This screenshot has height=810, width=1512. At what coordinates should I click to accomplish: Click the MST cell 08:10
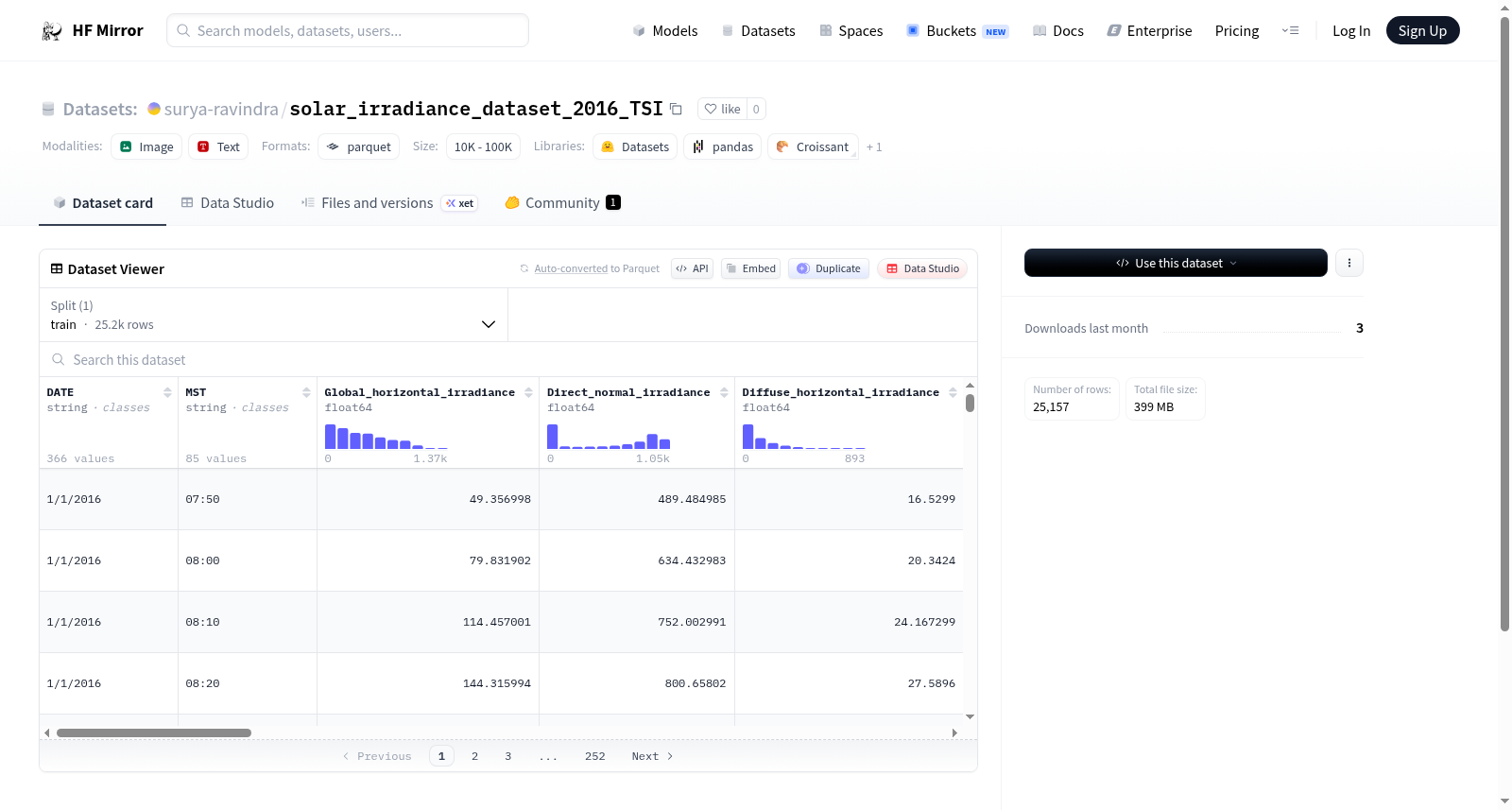point(202,622)
